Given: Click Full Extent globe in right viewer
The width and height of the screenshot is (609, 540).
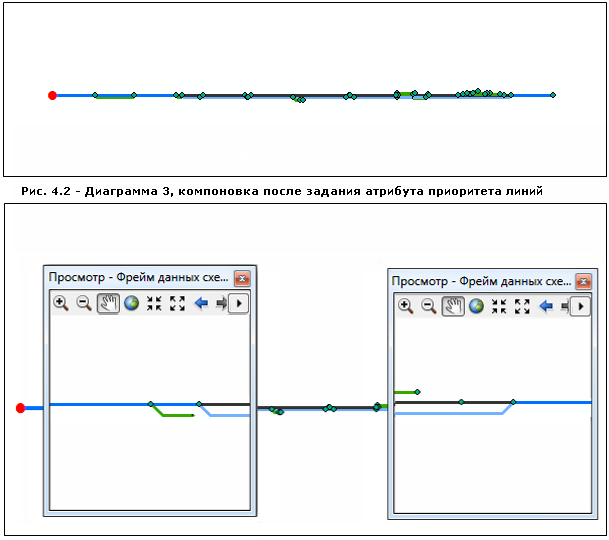Looking at the screenshot, I should pyautogui.click(x=476, y=306).
